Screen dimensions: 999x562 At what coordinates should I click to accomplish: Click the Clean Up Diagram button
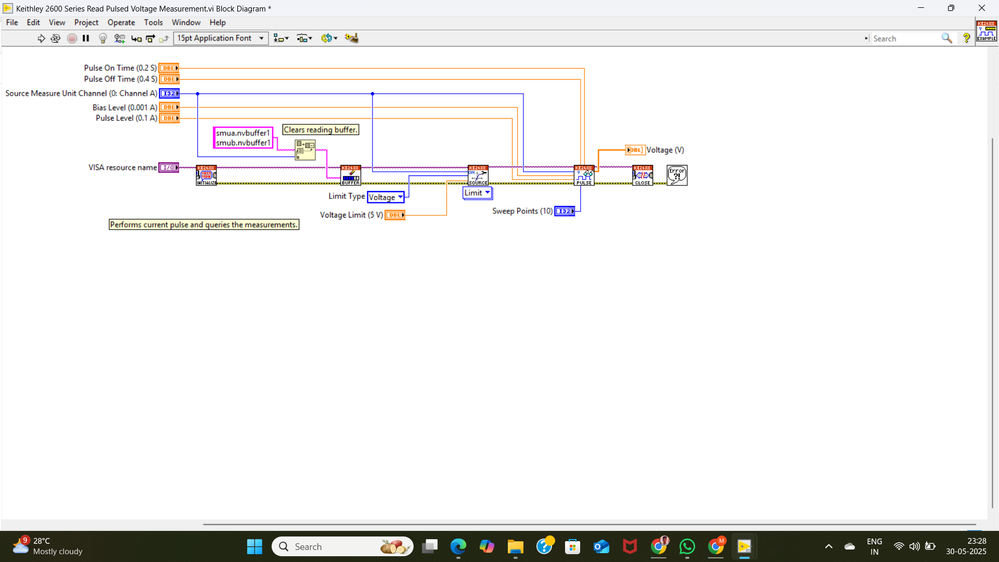click(x=351, y=38)
